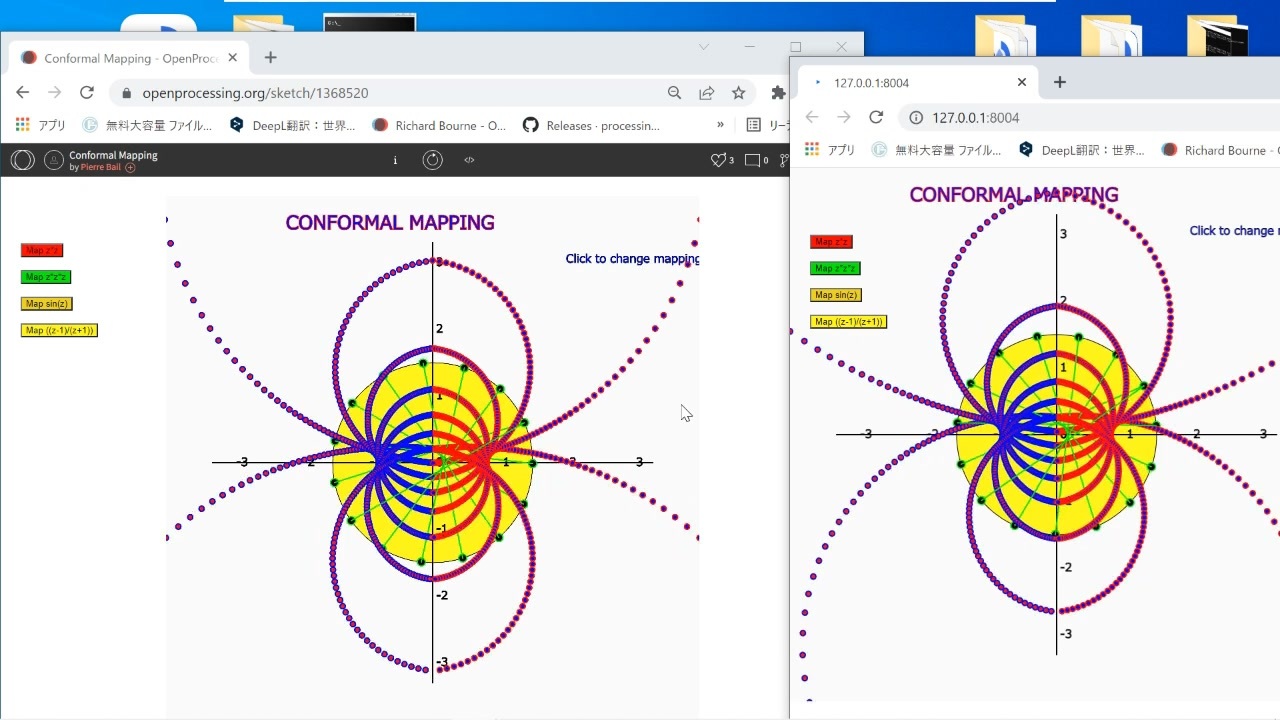
Task: Focus the 127.0.0.1:8004 address bar
Action: 1089,117
